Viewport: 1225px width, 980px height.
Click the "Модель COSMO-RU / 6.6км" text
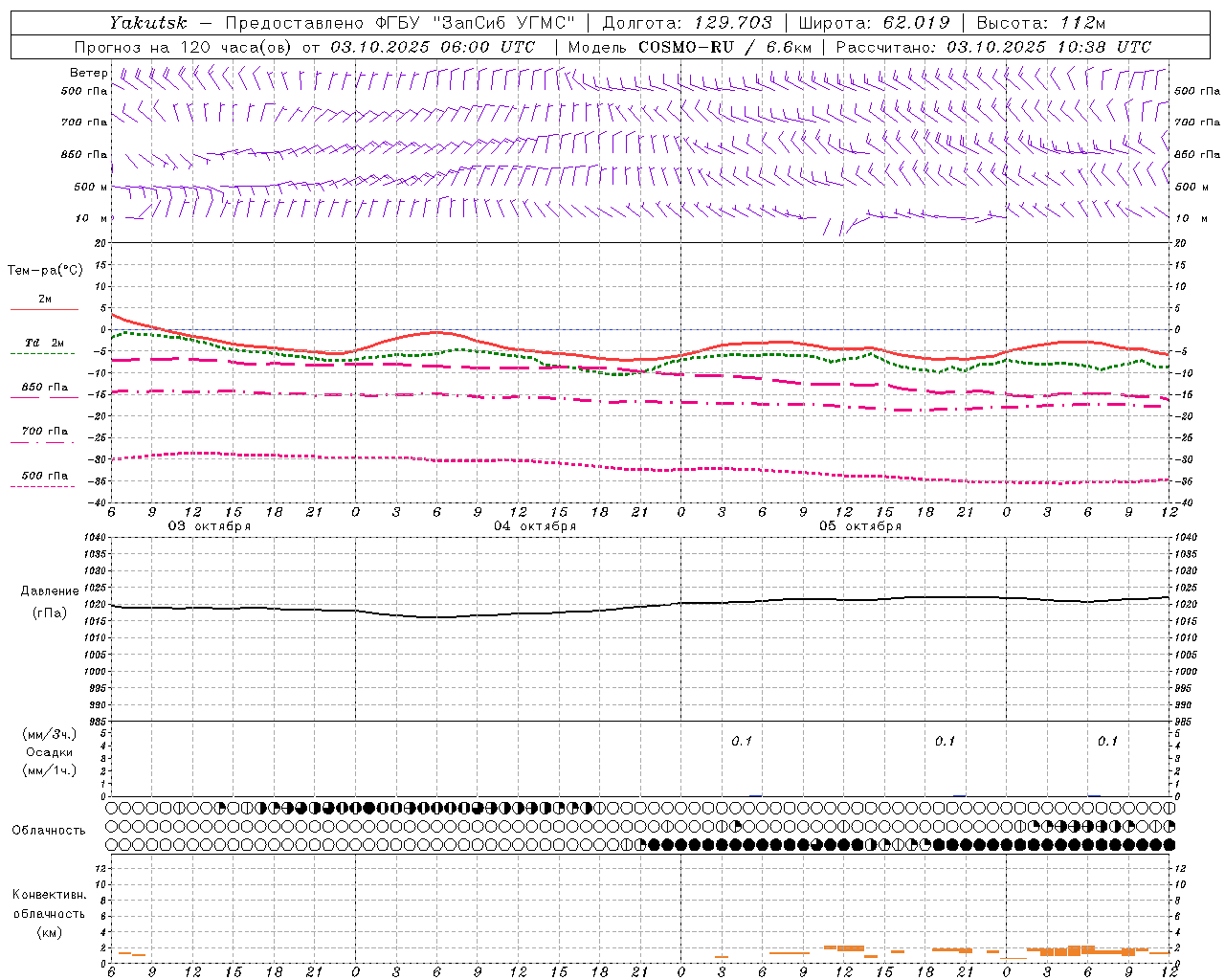(x=688, y=47)
